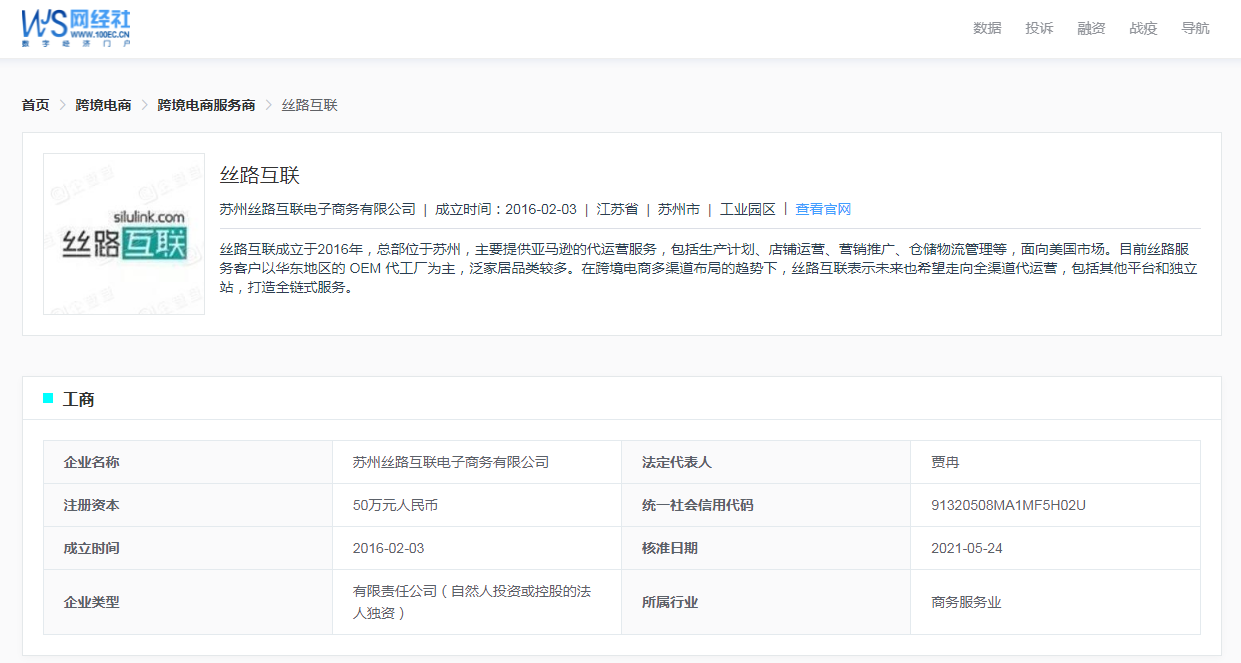Select the 核准日期 label cell

(x=766, y=548)
